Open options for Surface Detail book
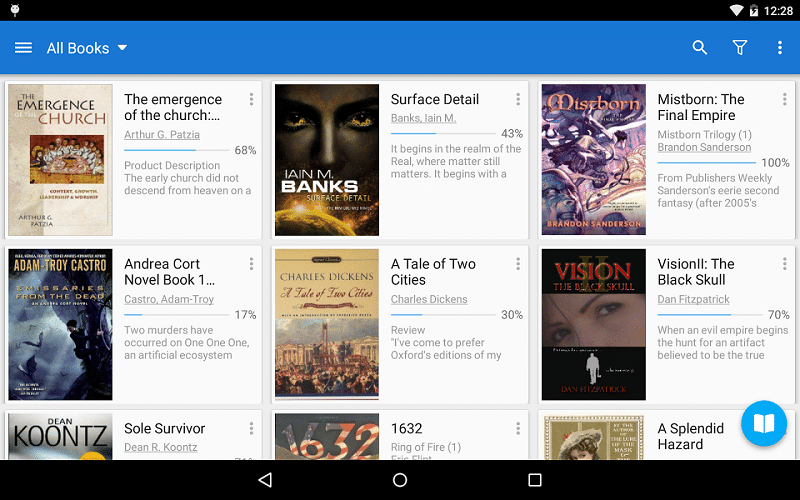 [518, 99]
